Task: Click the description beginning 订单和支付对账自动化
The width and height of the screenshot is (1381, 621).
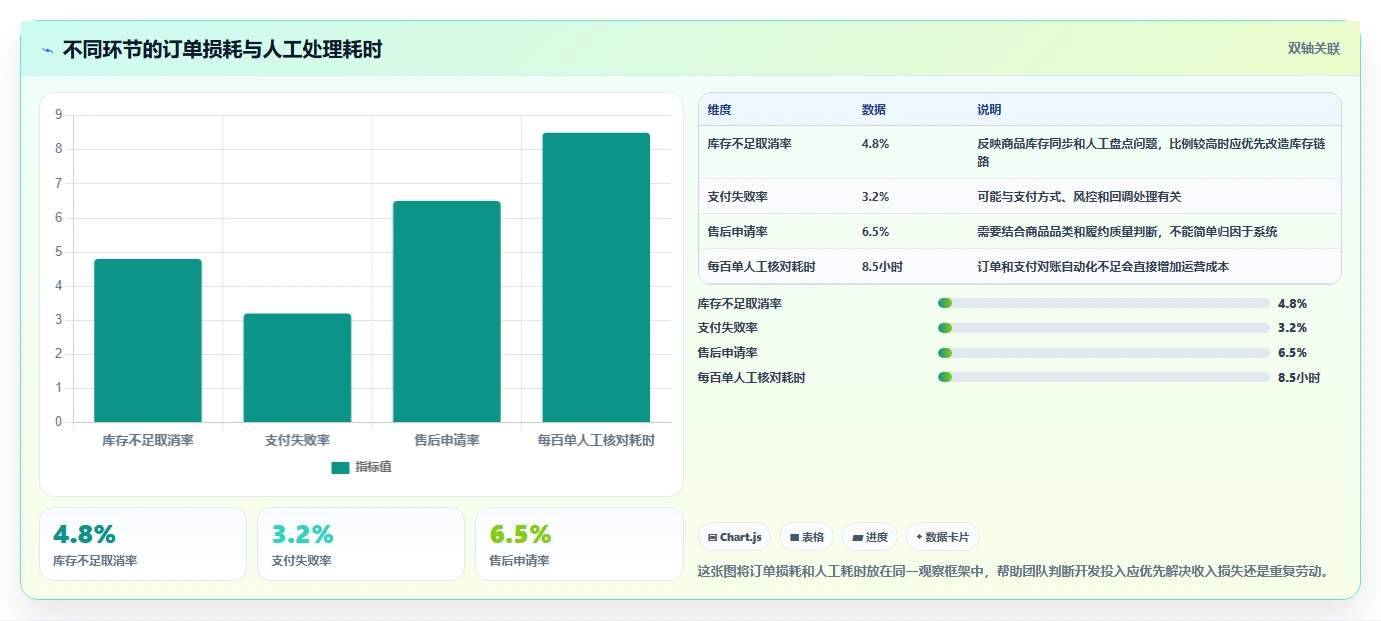Action: click(x=1103, y=267)
